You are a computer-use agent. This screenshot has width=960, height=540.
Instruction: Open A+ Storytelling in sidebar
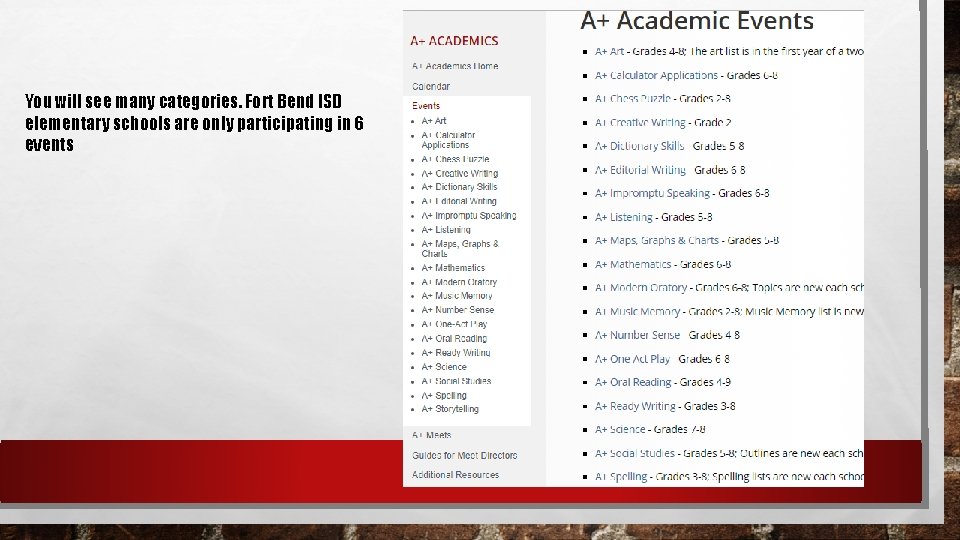tap(450, 409)
